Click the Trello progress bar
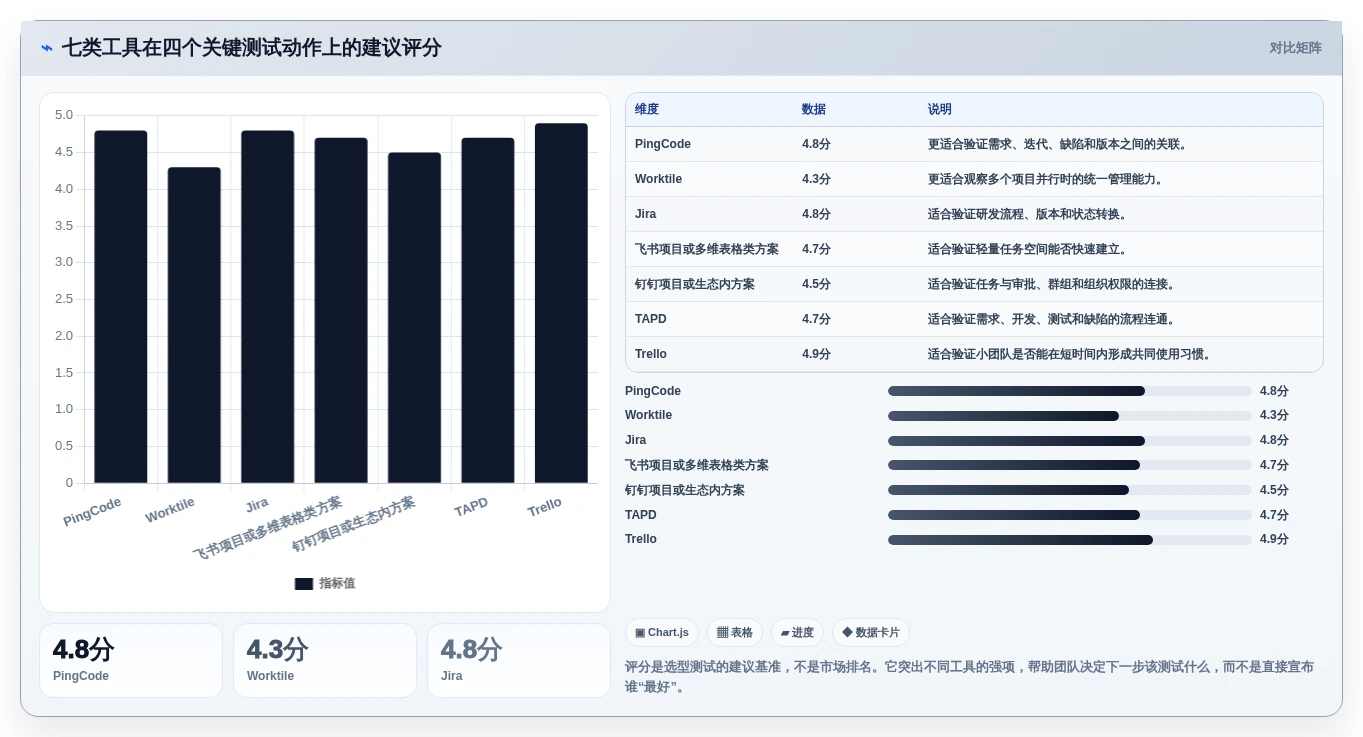The width and height of the screenshot is (1363, 737). coord(1070,540)
